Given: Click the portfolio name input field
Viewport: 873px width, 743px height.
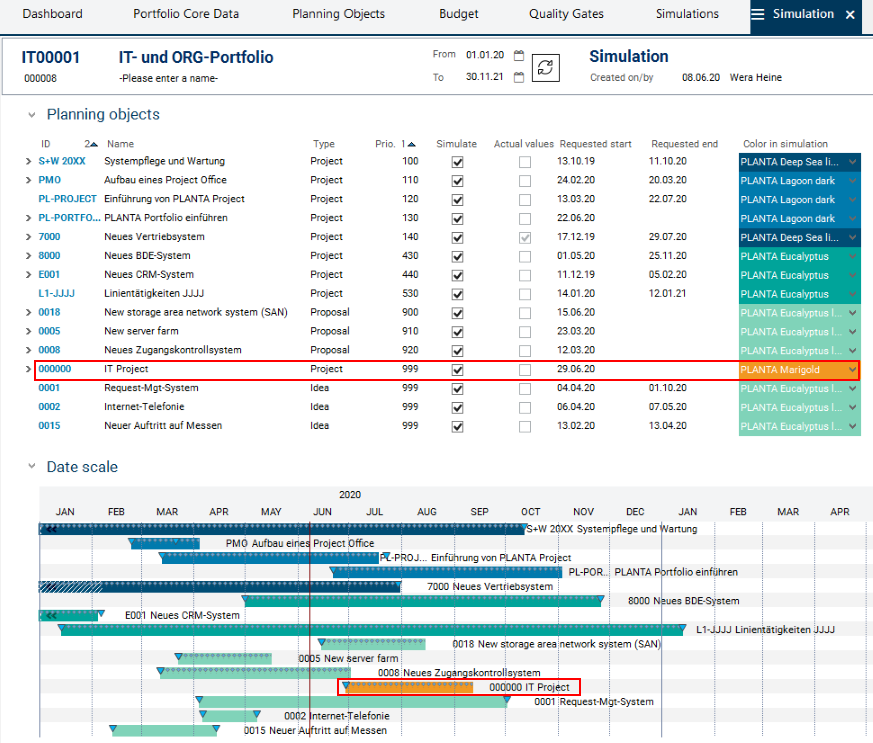Looking at the screenshot, I should 168,78.
